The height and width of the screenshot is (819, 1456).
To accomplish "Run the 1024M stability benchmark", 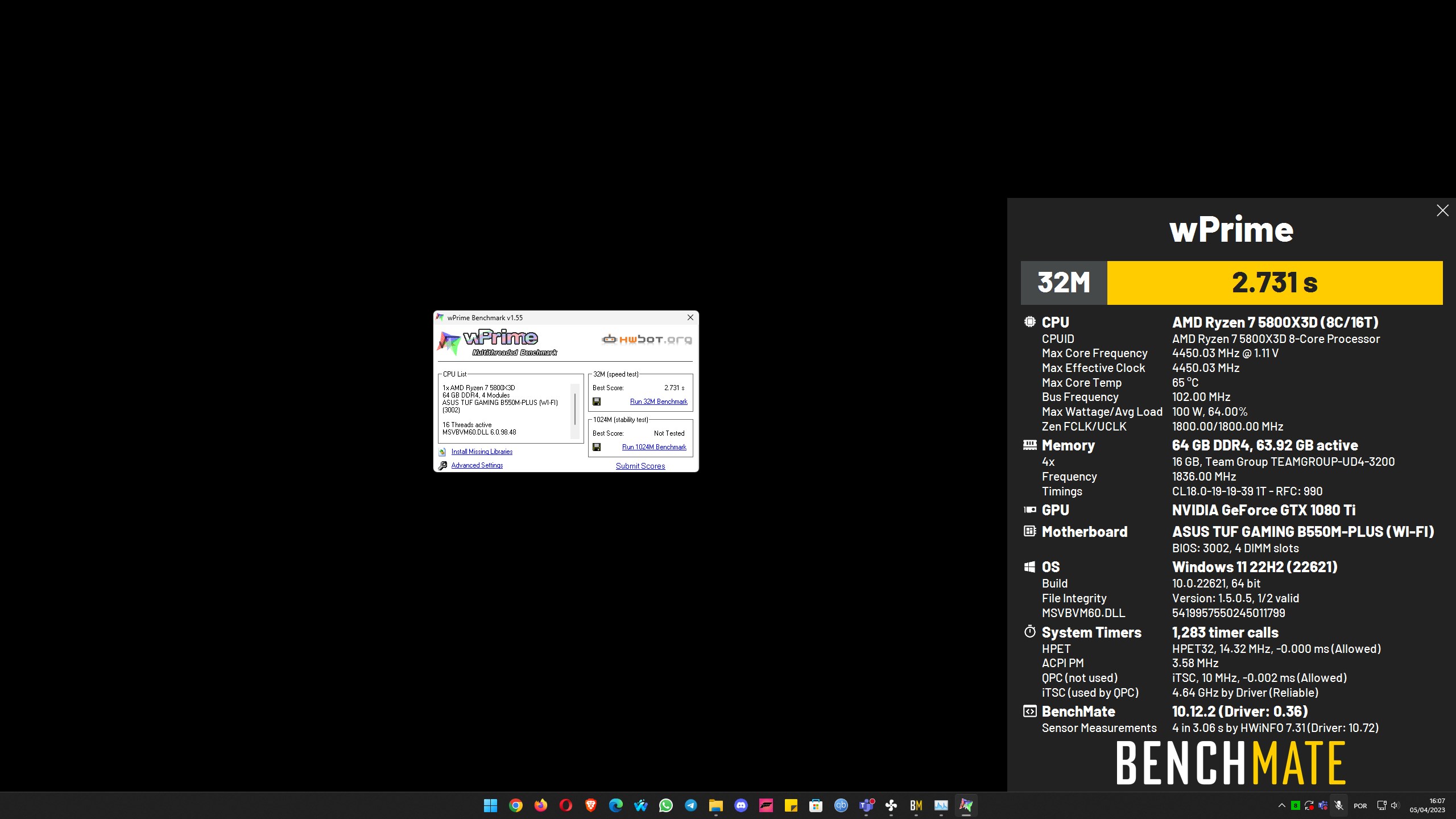I will coord(654,447).
